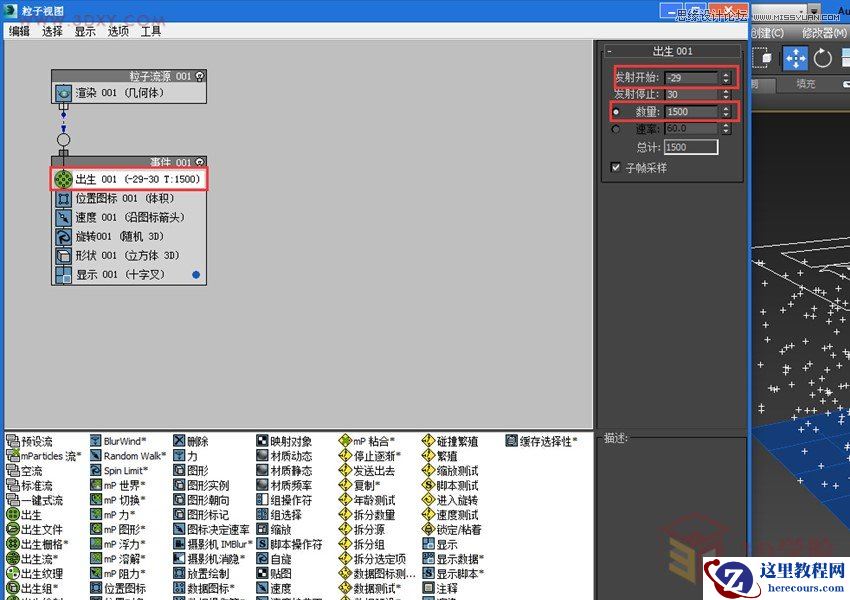Select the 出生 001 operator row
Screen dimensions: 850x600
[129, 179]
